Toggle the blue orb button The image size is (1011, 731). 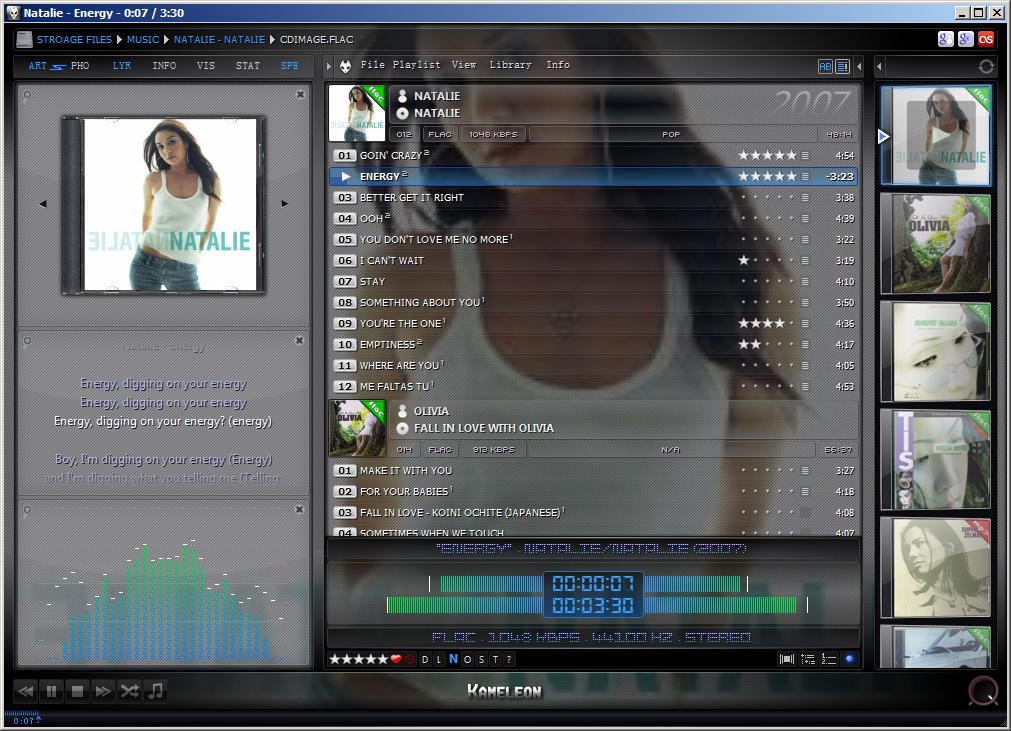click(x=849, y=659)
